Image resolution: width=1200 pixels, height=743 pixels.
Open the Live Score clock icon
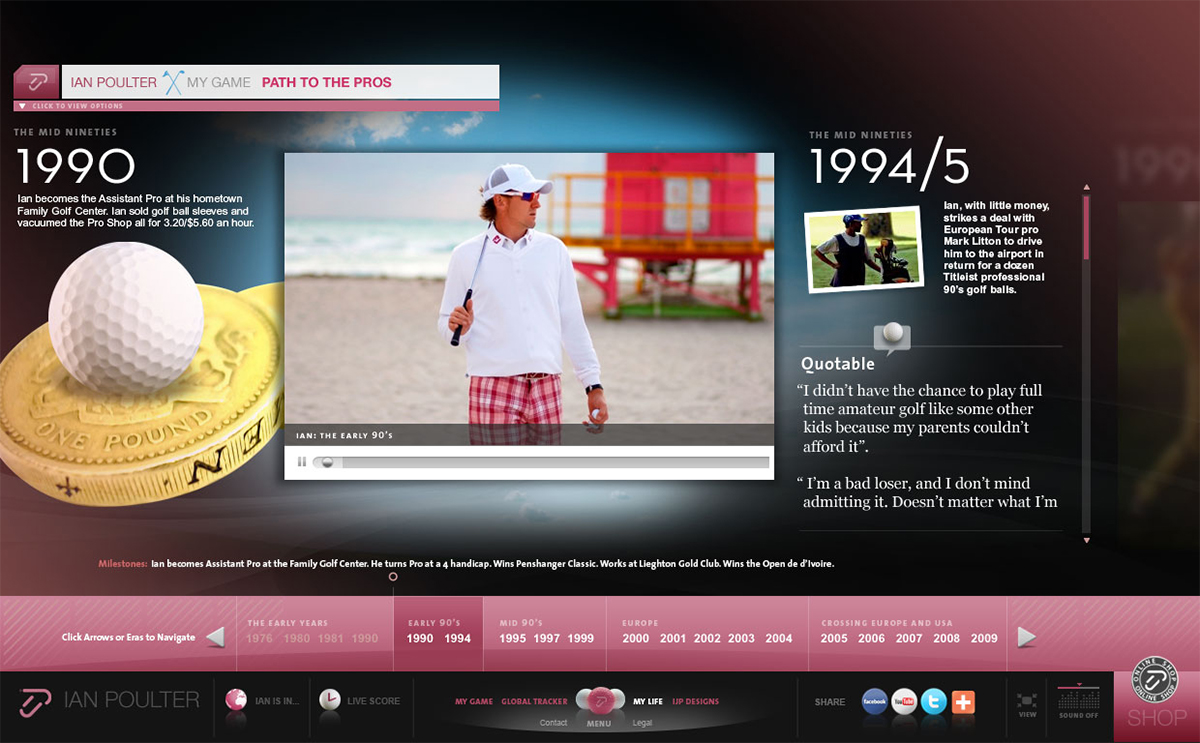click(329, 700)
